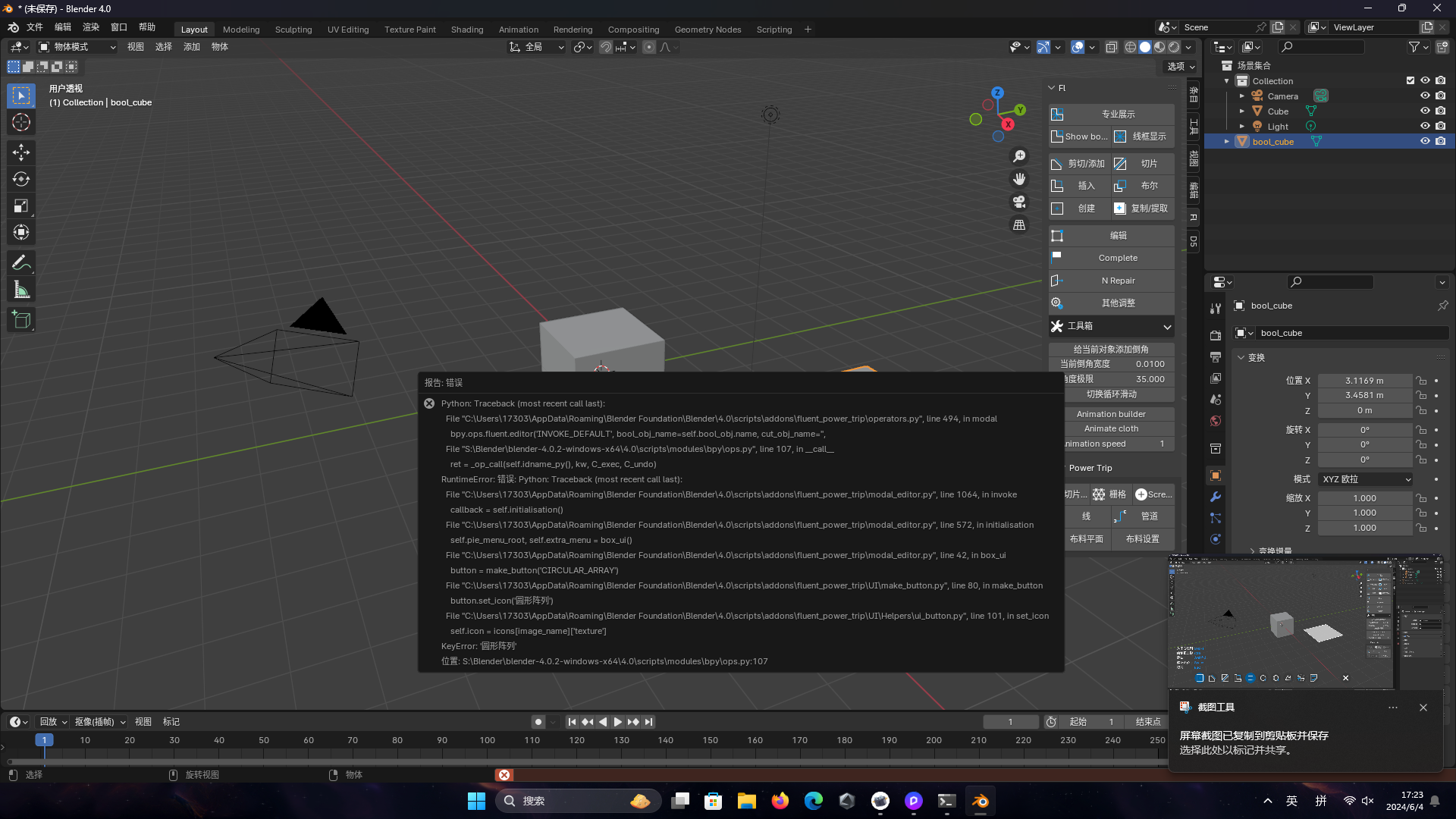The image size is (1456, 819).
Task: Click the N Repair button
Action: [1112, 281]
